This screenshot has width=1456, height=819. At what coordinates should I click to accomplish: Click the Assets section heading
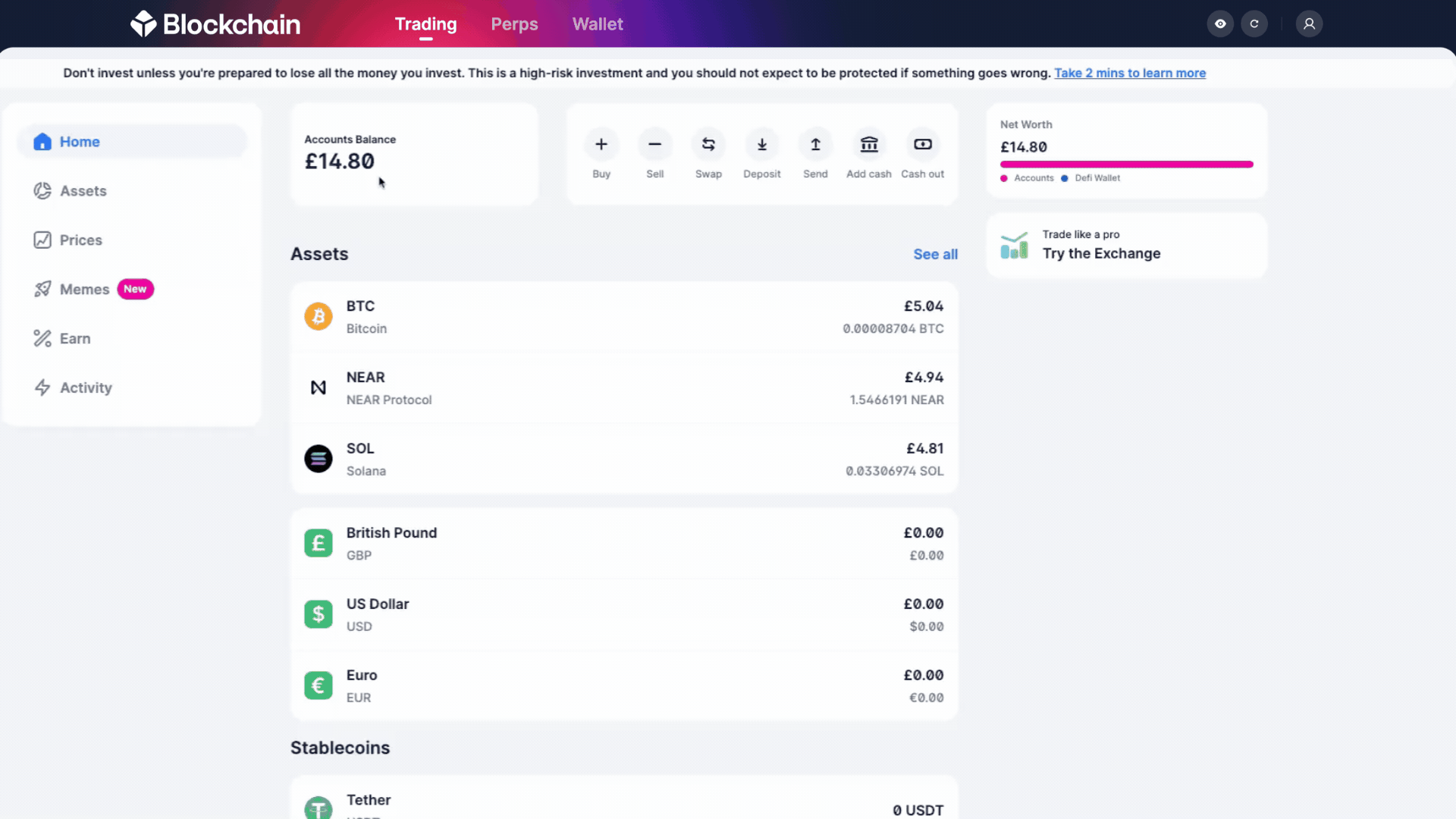pyautogui.click(x=319, y=254)
